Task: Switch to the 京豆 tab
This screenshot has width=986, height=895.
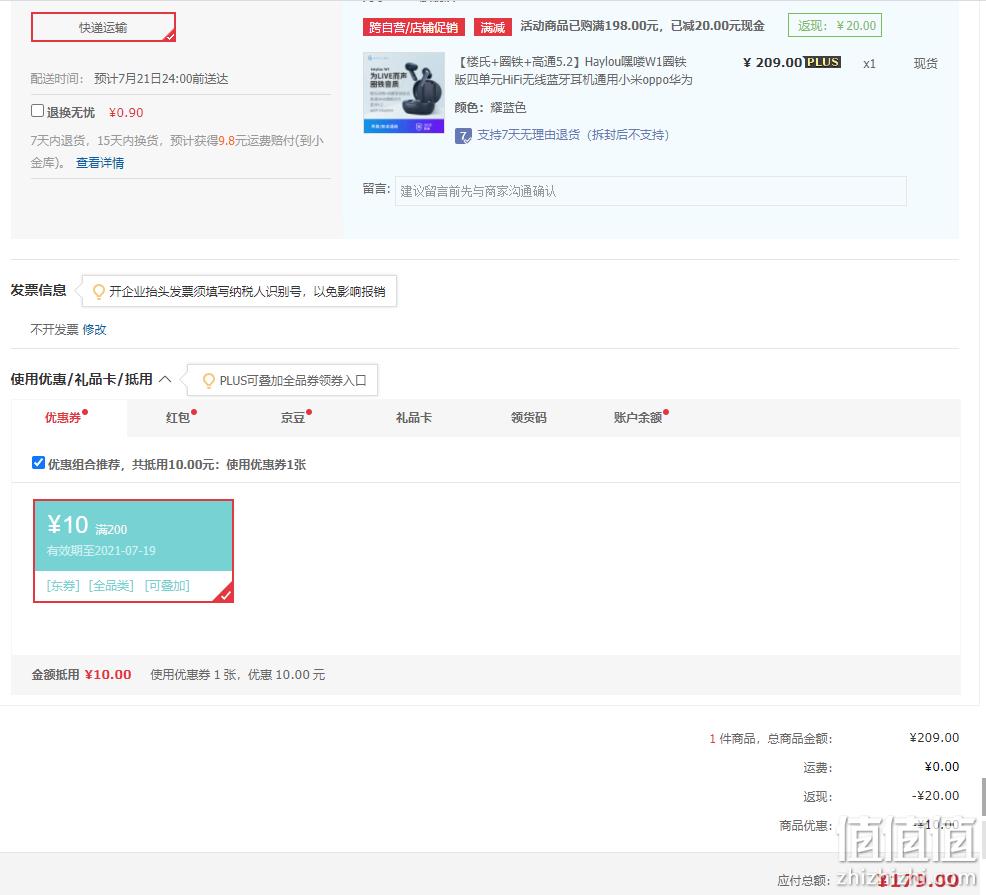Action: point(293,418)
